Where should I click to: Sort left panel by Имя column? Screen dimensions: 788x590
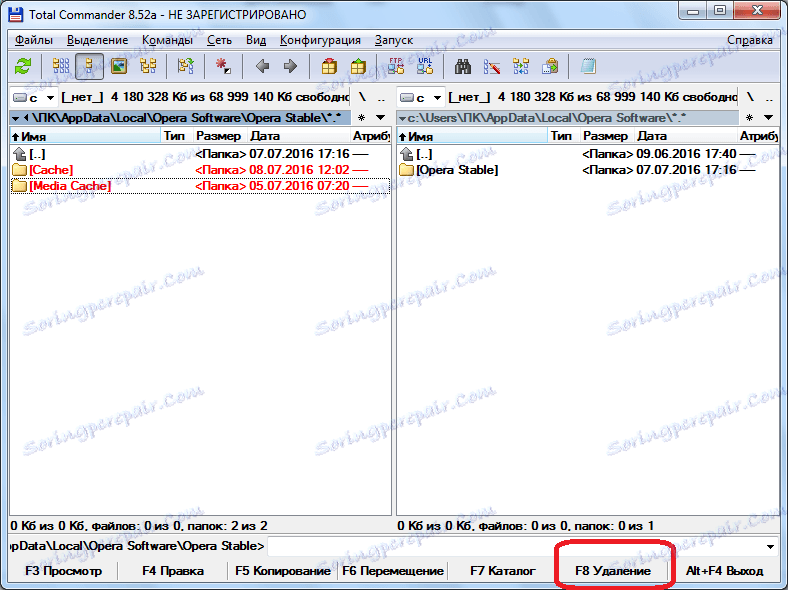pos(85,136)
